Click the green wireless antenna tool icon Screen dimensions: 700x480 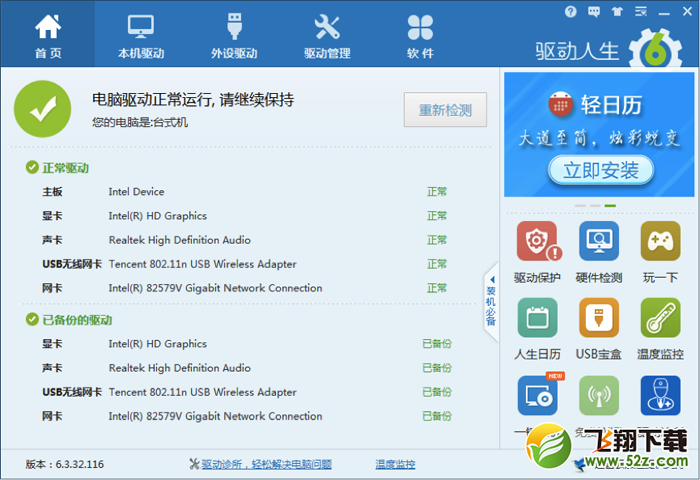point(599,395)
